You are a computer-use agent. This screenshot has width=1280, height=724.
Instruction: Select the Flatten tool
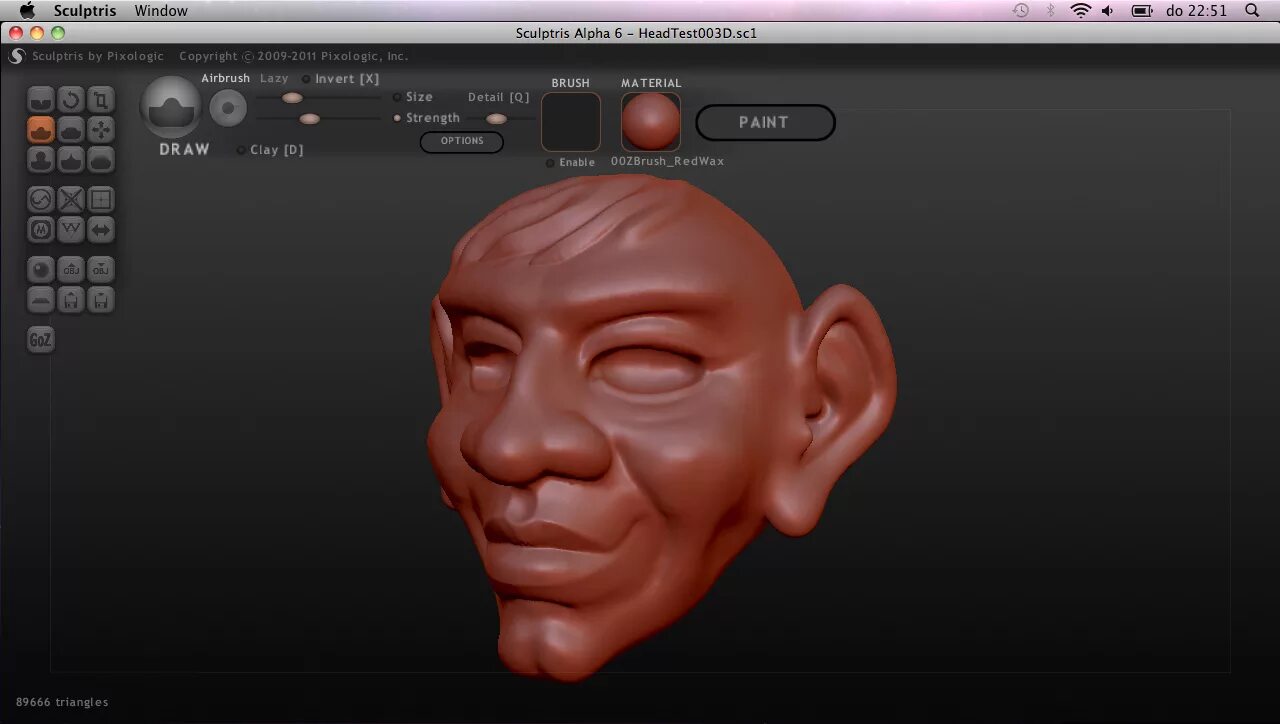(x=71, y=129)
